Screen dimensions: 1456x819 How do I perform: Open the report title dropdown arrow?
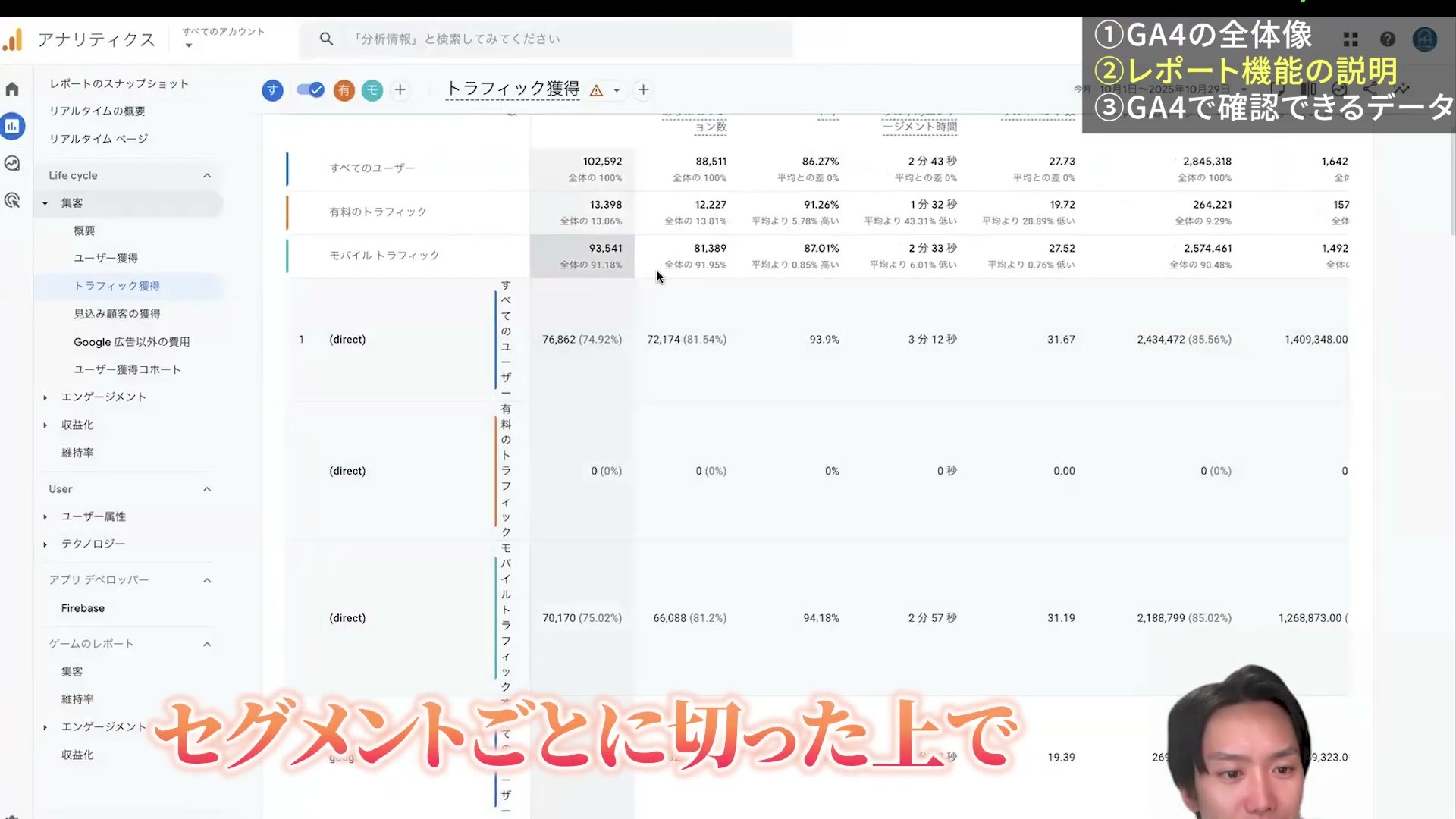coord(617,91)
